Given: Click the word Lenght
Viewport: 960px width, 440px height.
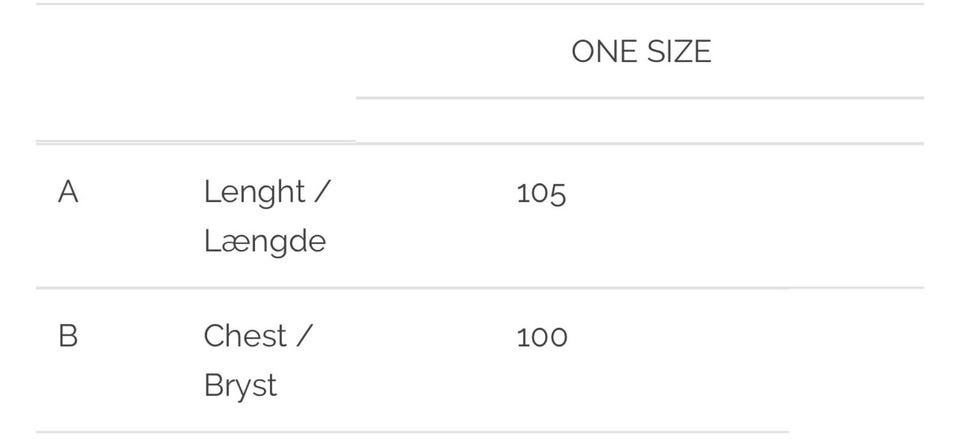Looking at the screenshot, I should 254,192.
